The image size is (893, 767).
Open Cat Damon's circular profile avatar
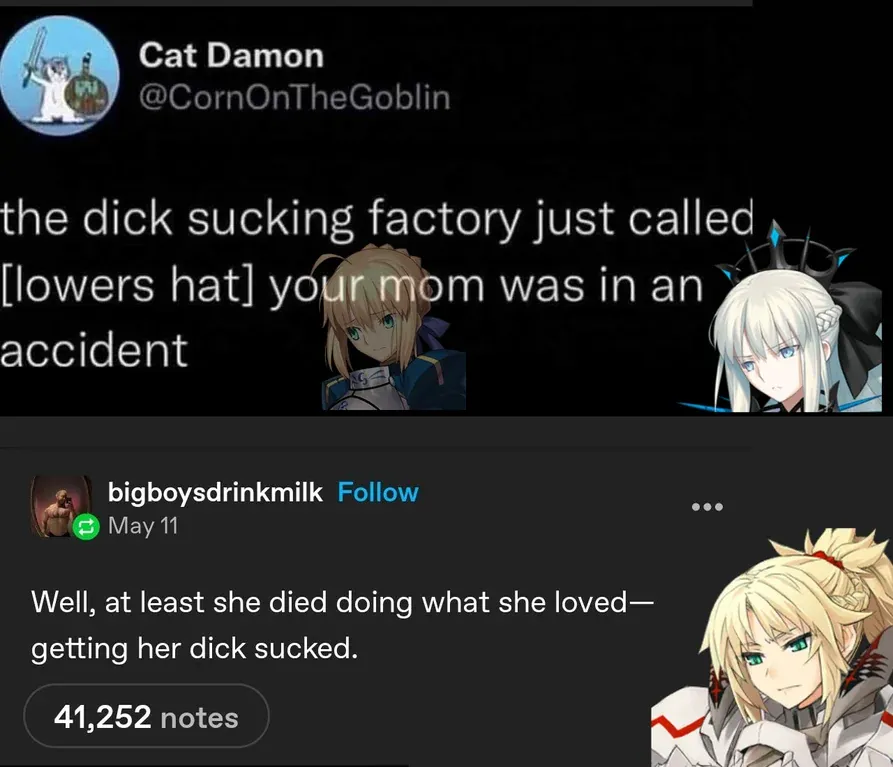(x=59, y=75)
